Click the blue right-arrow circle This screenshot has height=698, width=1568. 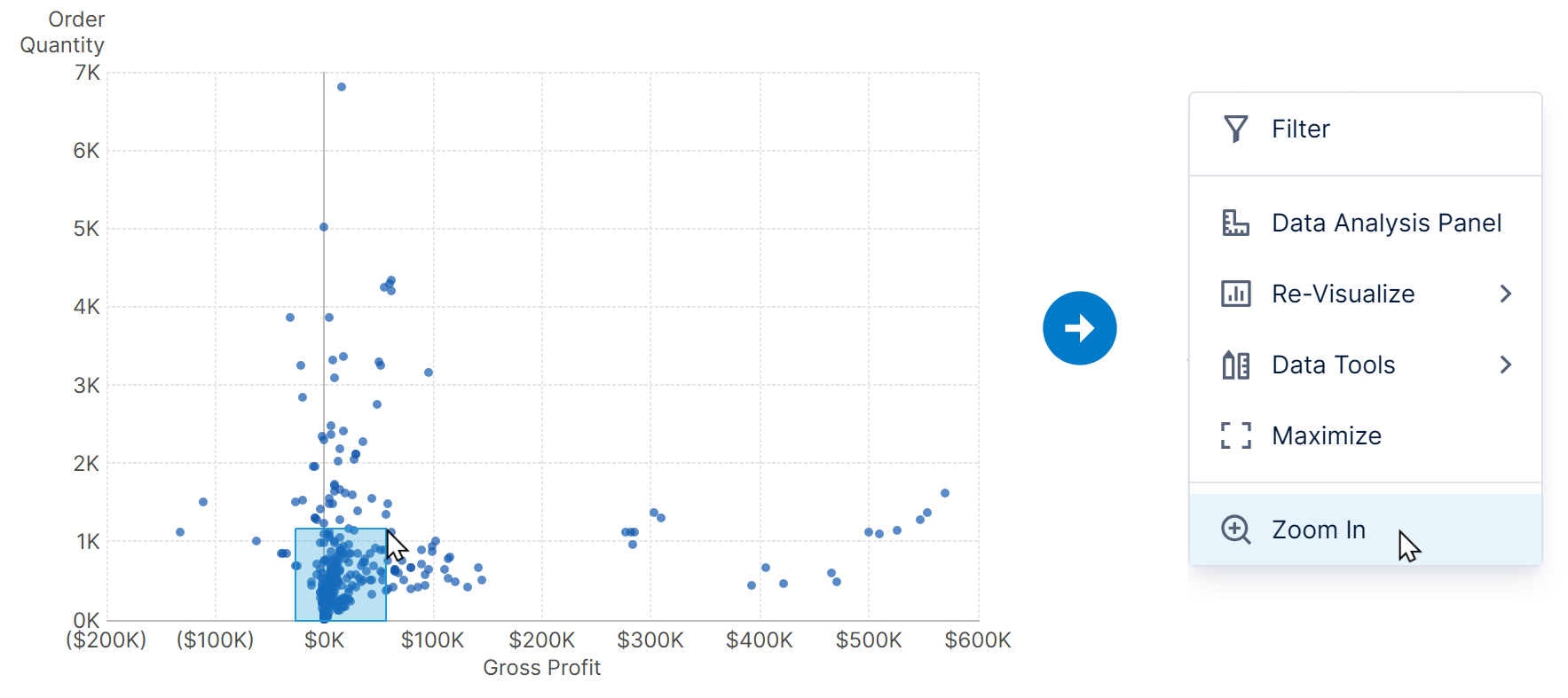pyautogui.click(x=1079, y=328)
